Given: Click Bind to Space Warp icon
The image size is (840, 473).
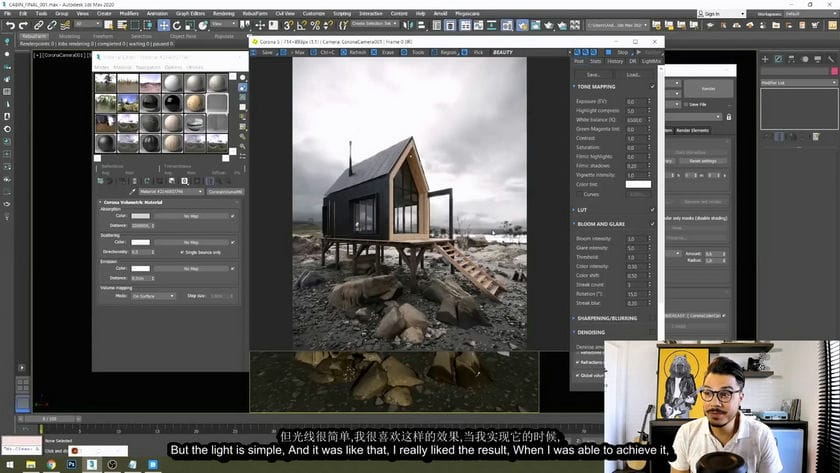Looking at the screenshot, I should coord(65,25).
